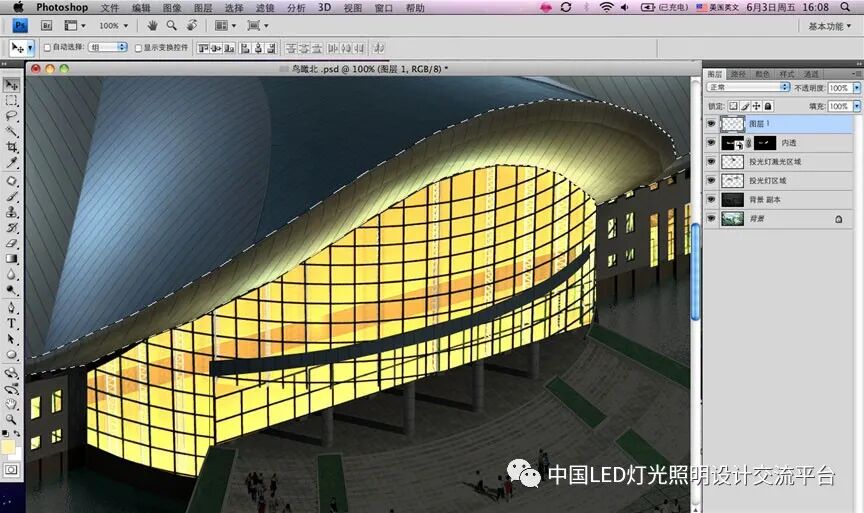This screenshot has width=864, height=513.
Task: Select the Magic Wand tool
Action: pos(11,132)
